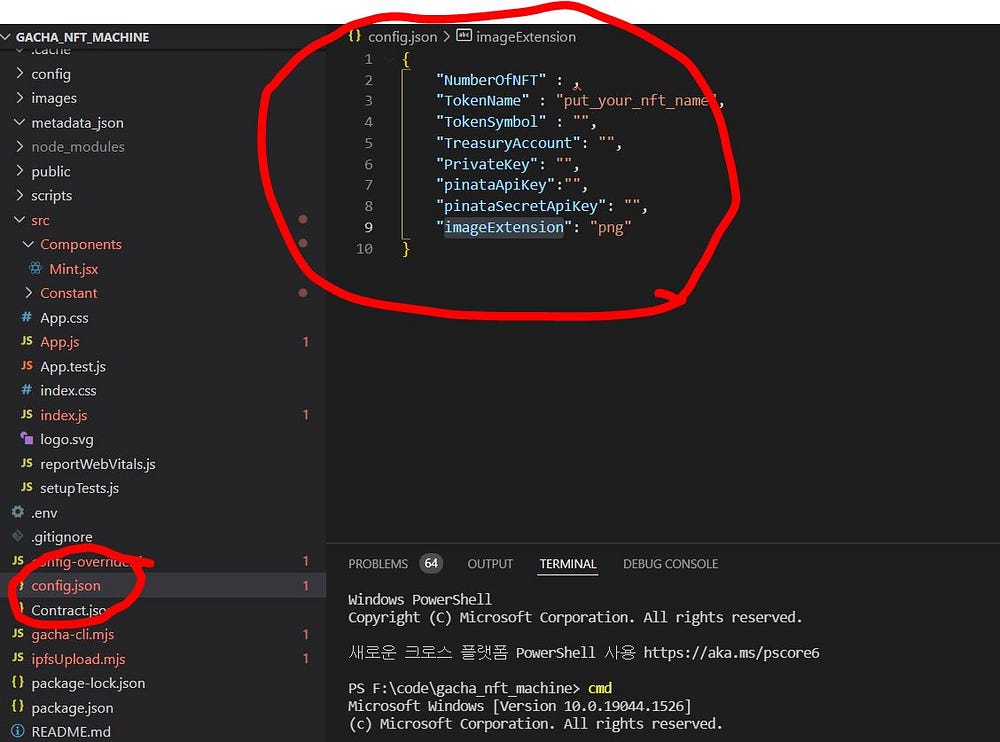Open logo.svg file
This screenshot has height=742, width=1000.
pos(66,440)
